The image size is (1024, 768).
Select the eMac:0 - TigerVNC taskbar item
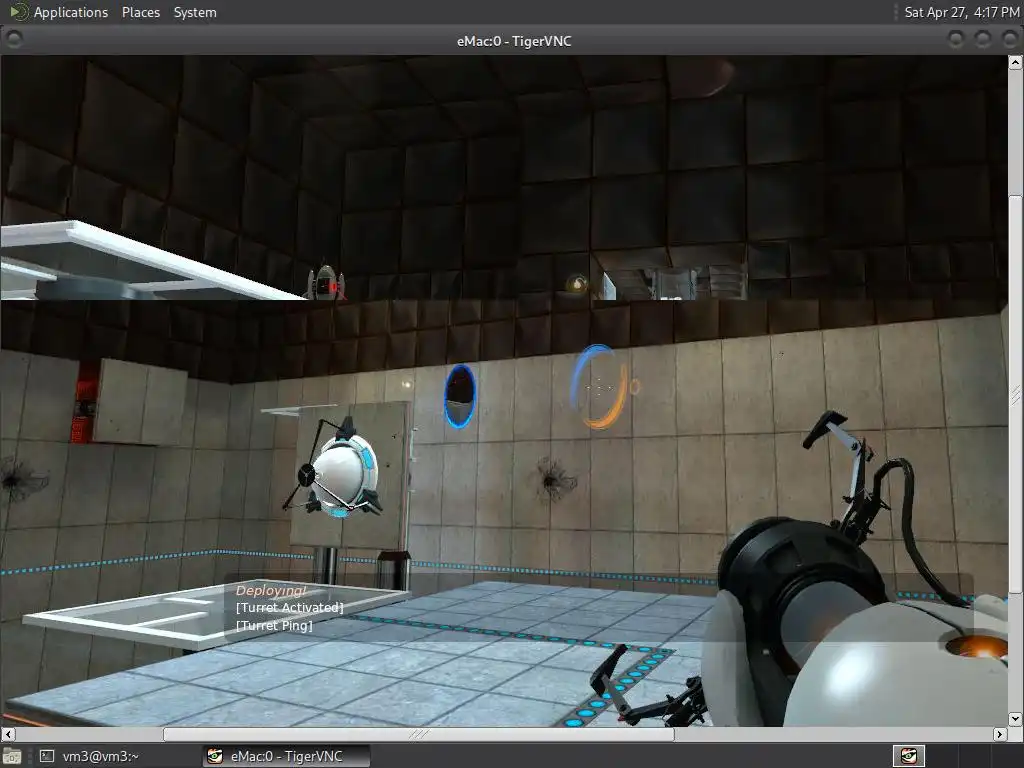(285, 756)
